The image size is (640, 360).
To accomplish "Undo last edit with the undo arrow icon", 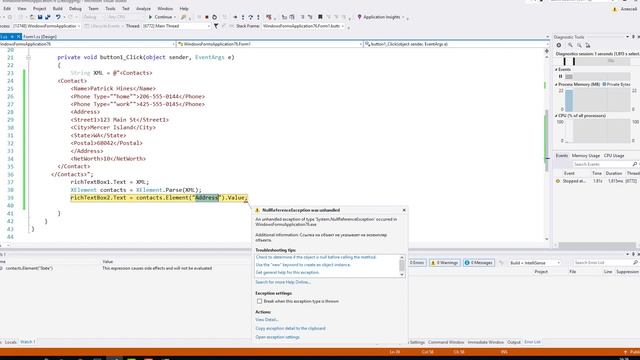I will tap(58, 17).
